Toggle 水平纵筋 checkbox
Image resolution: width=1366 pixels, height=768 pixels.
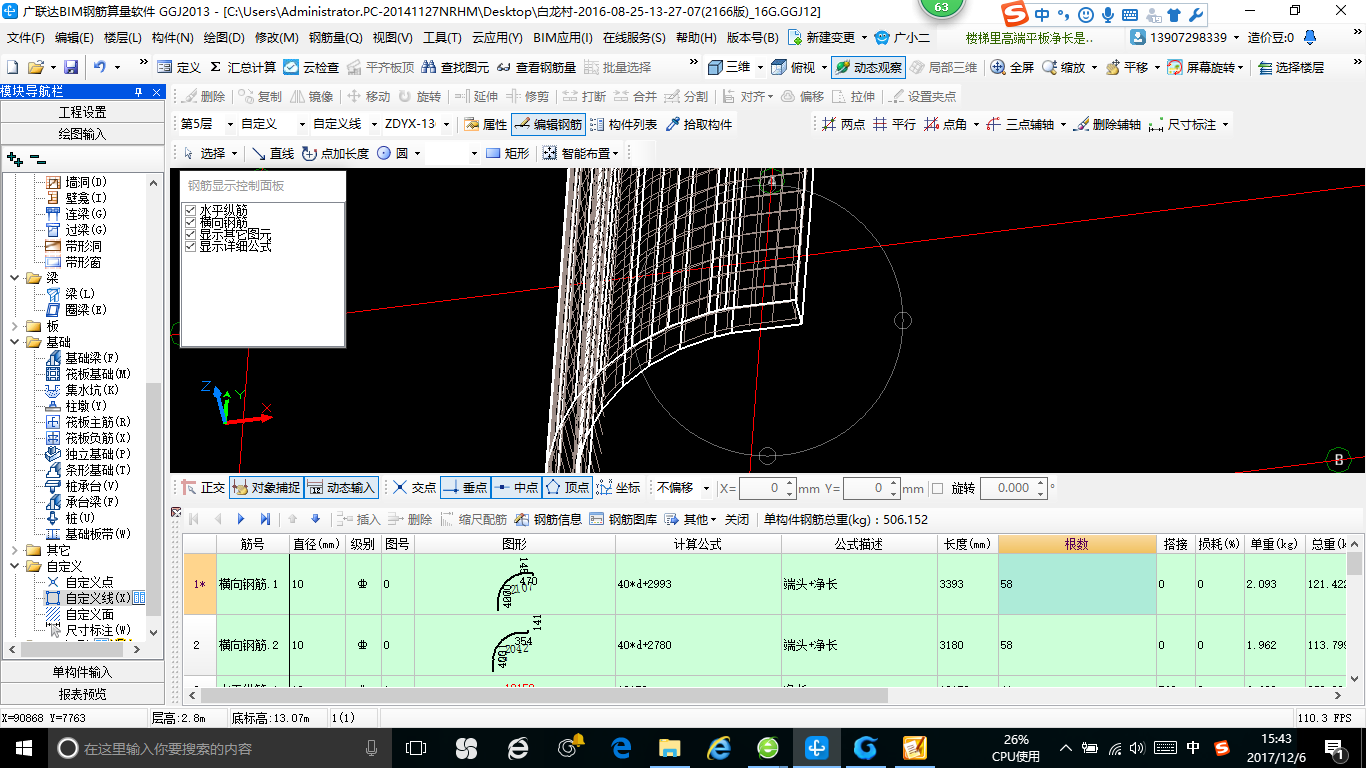click(190, 210)
